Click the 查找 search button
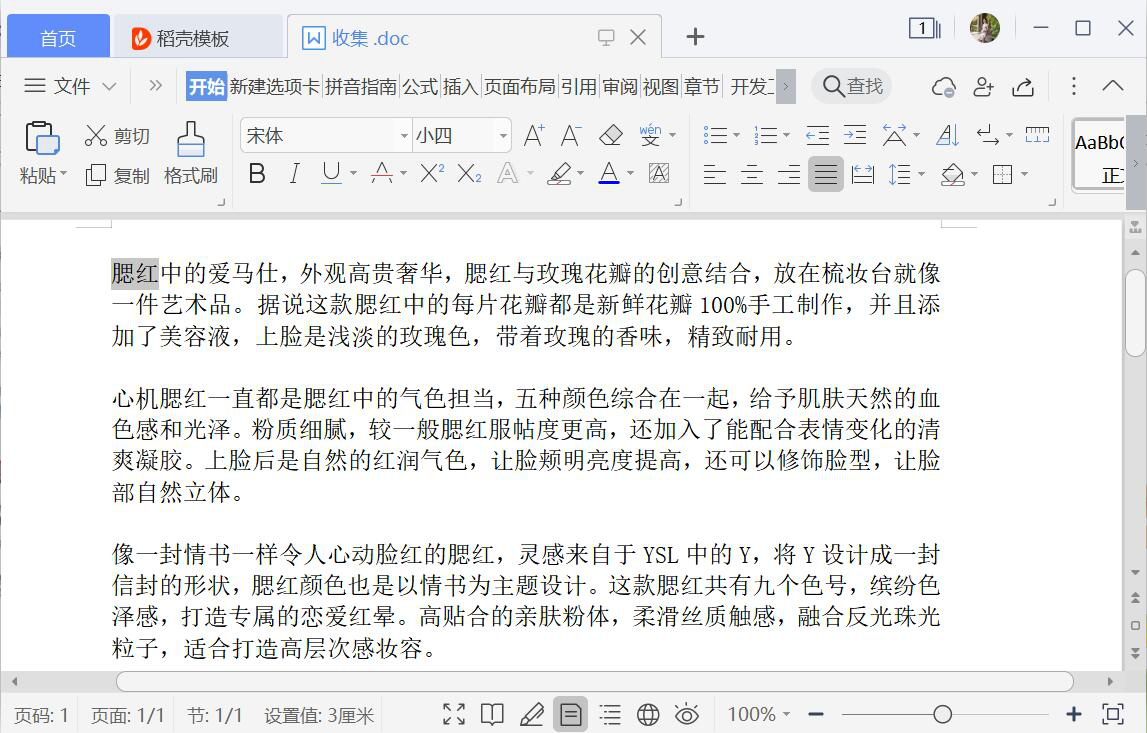 (x=852, y=87)
